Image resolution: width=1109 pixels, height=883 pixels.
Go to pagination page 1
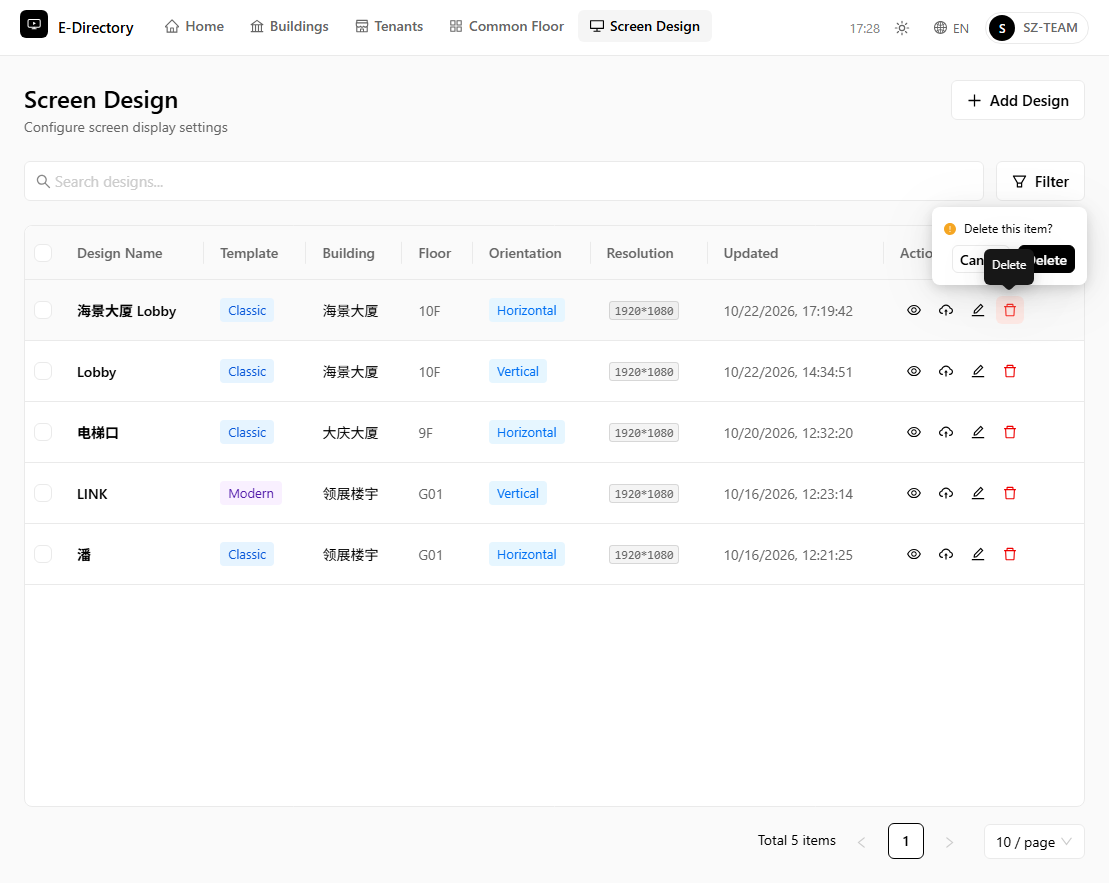905,841
